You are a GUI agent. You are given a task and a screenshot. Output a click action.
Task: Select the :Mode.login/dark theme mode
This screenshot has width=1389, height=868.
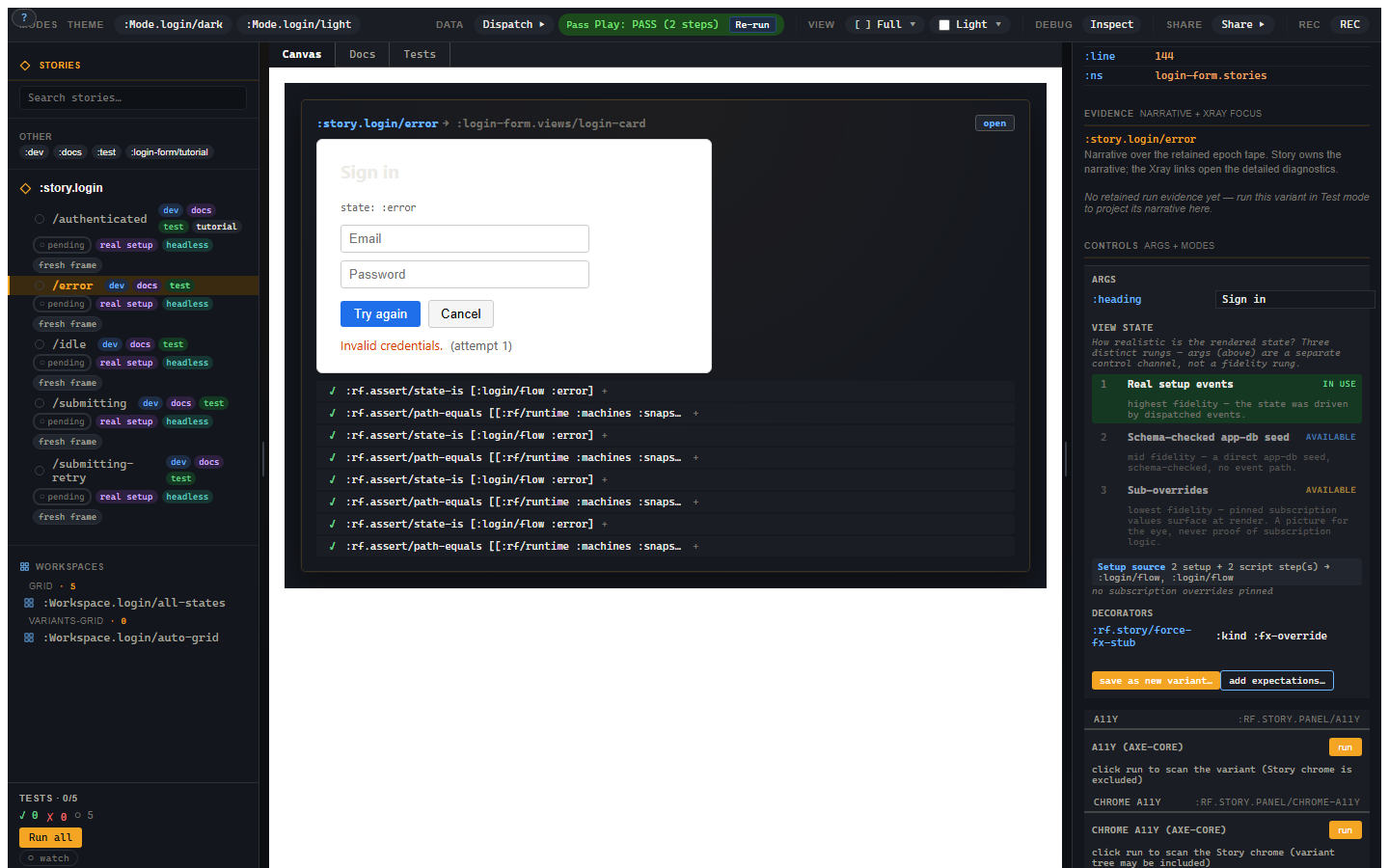[x=174, y=24]
